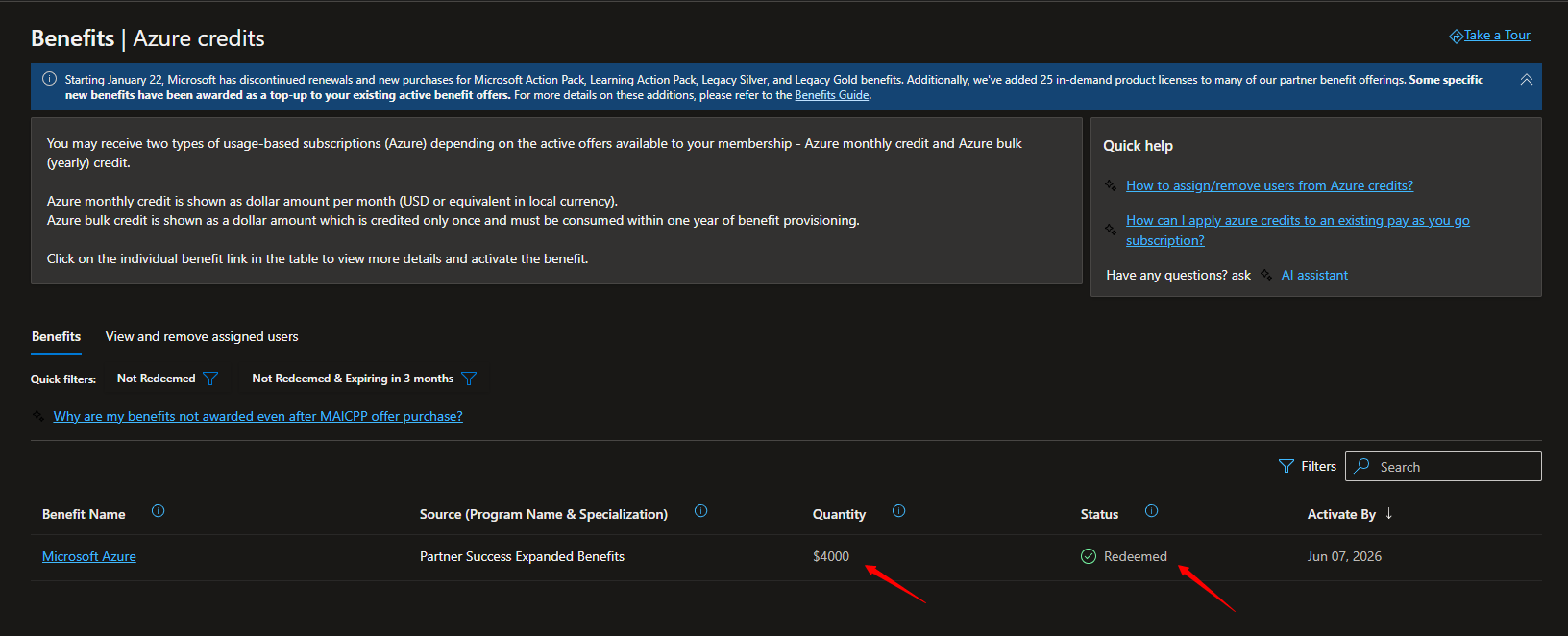Click sparkle icon beside MAICPP question link
1568x636 pixels.
[37, 416]
